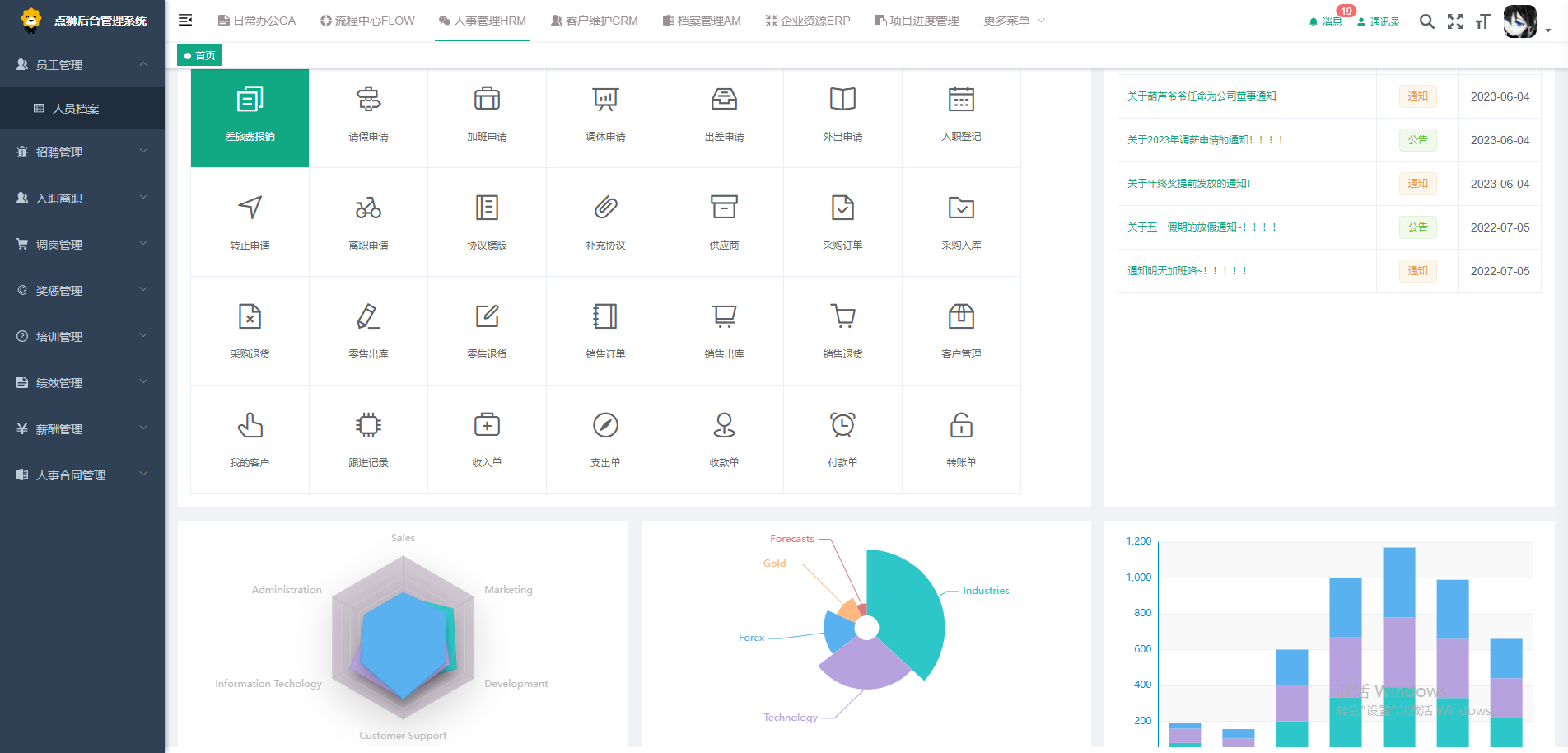1568x753 pixels.
Task: Open the 收款单 icon
Action: click(x=724, y=425)
